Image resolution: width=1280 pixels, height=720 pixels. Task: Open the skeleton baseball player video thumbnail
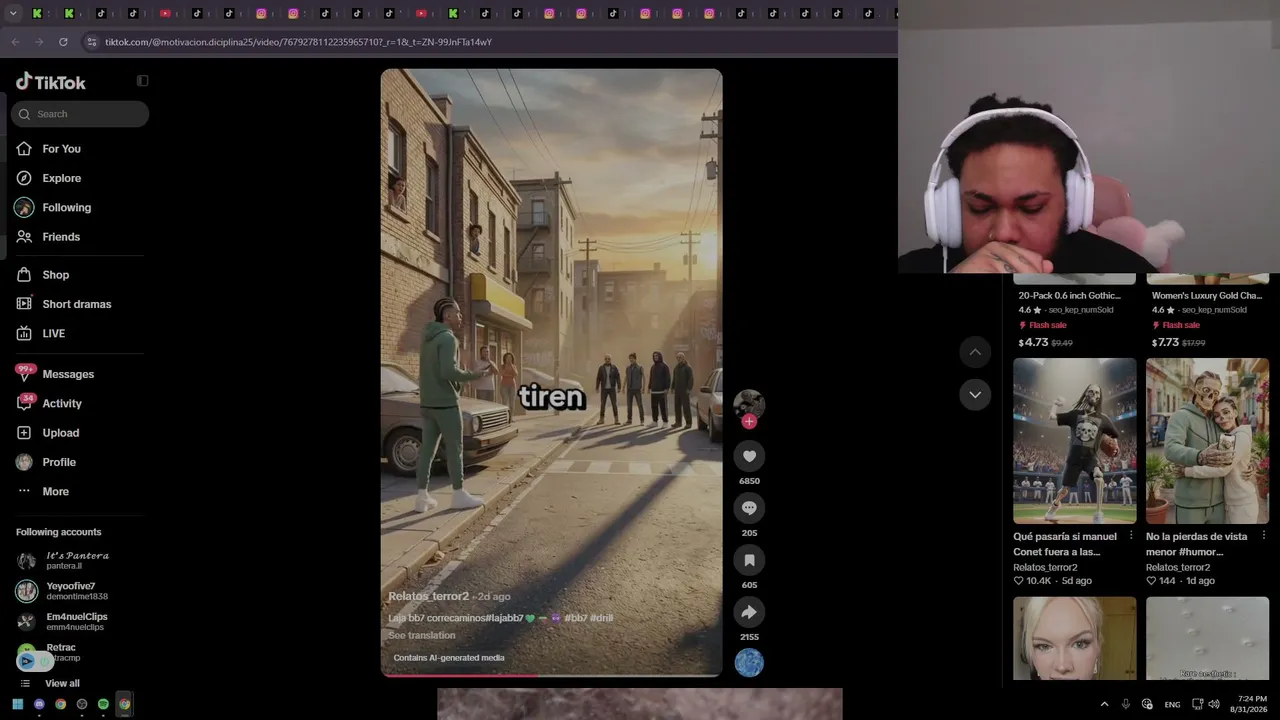point(1075,441)
